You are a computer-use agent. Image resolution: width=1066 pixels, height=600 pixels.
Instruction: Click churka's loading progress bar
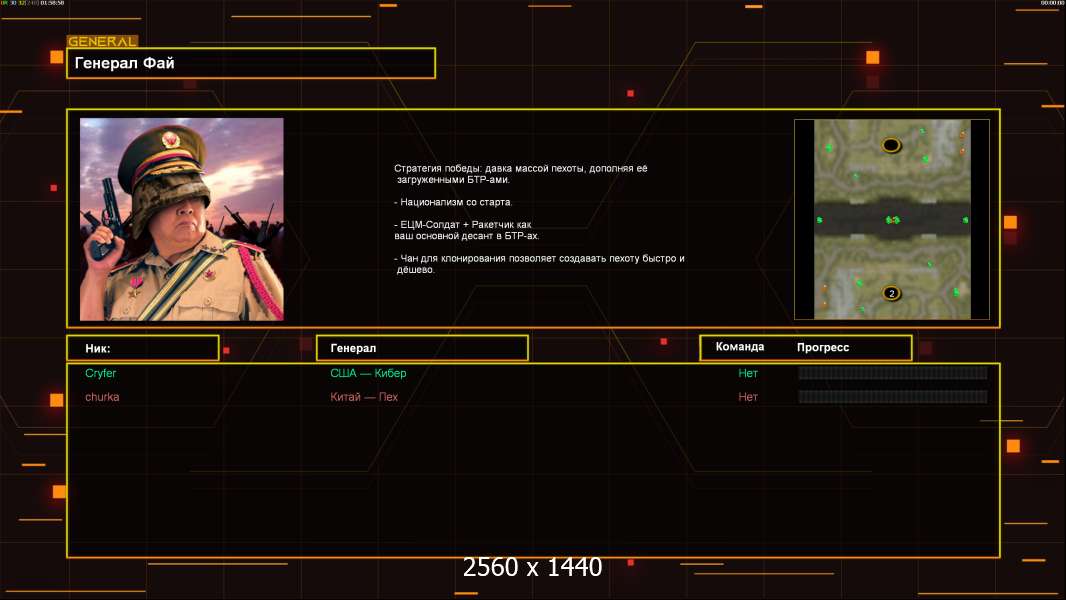click(893, 396)
